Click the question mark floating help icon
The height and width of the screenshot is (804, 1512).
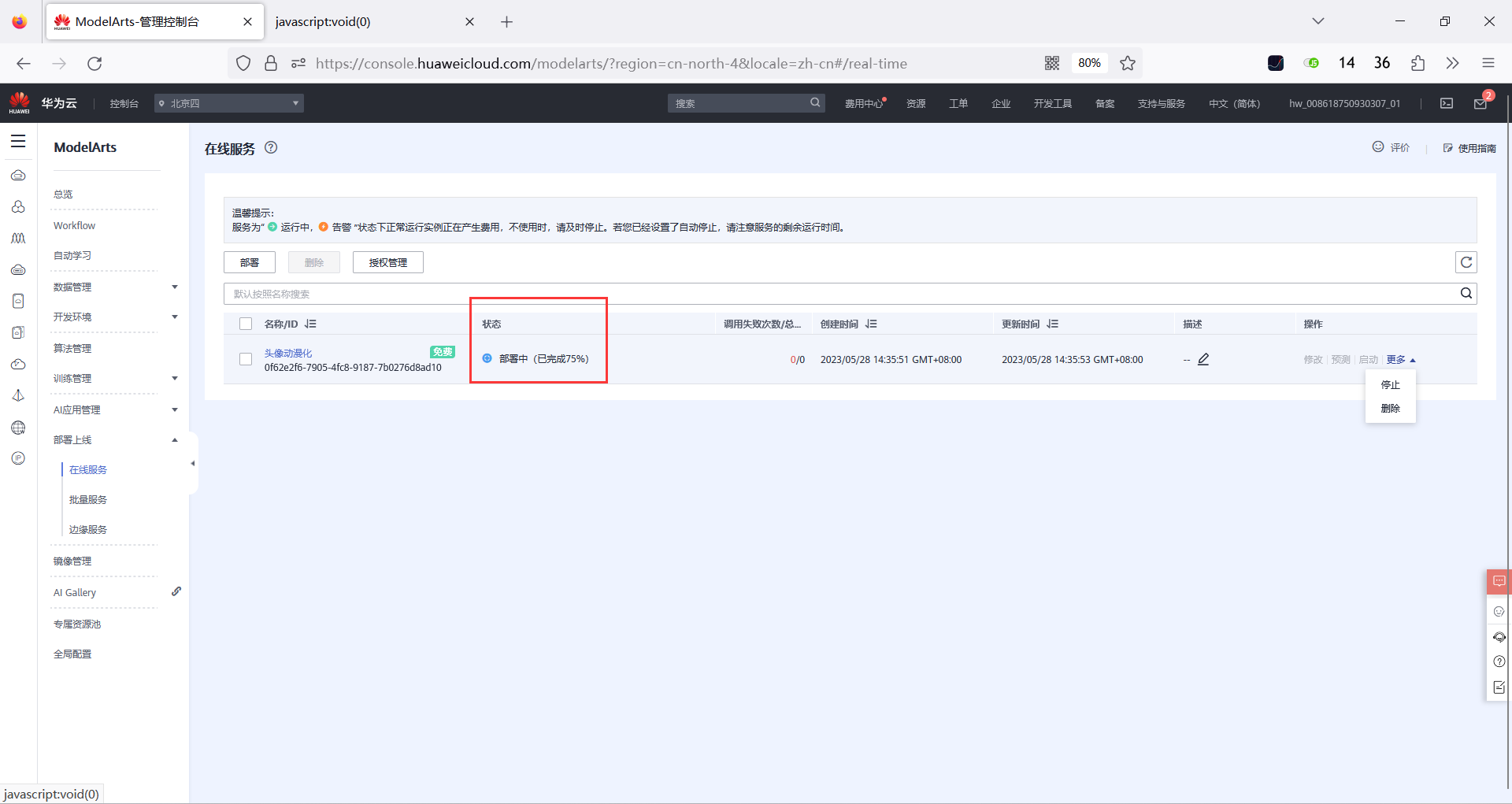1499,661
